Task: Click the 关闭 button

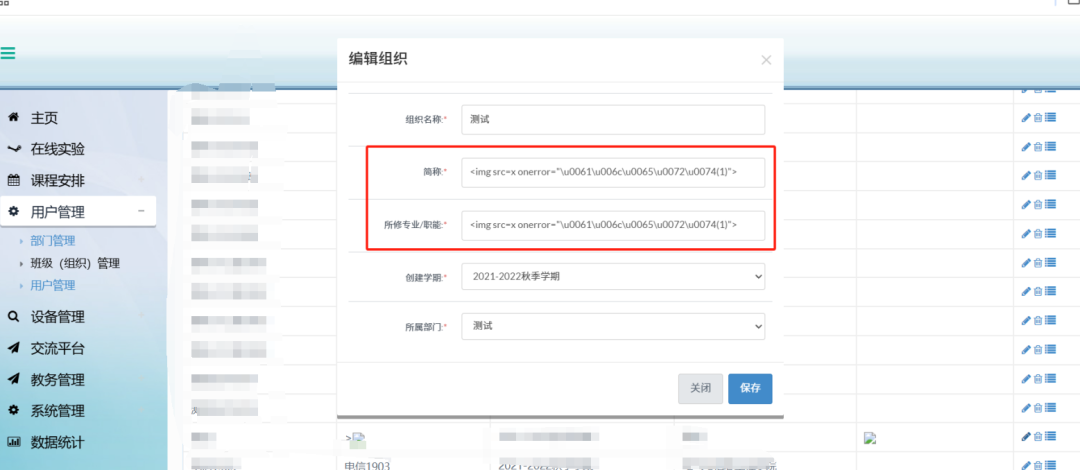Action: click(x=700, y=389)
